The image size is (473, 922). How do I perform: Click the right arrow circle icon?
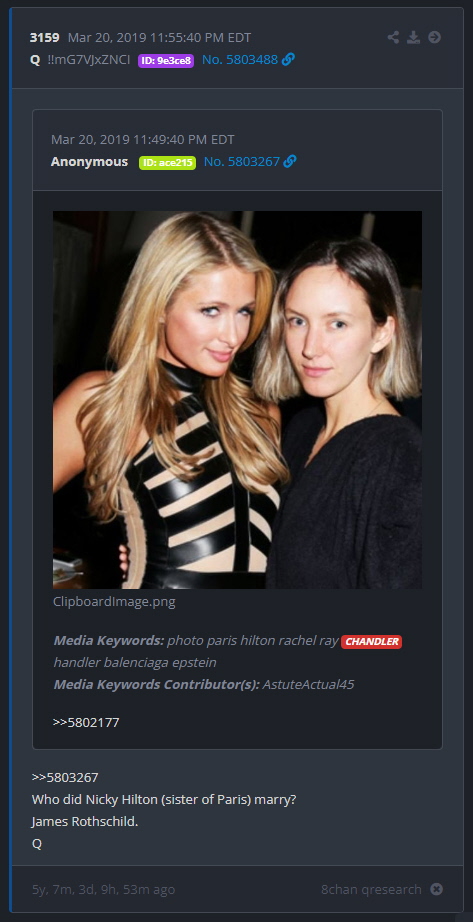(434, 38)
